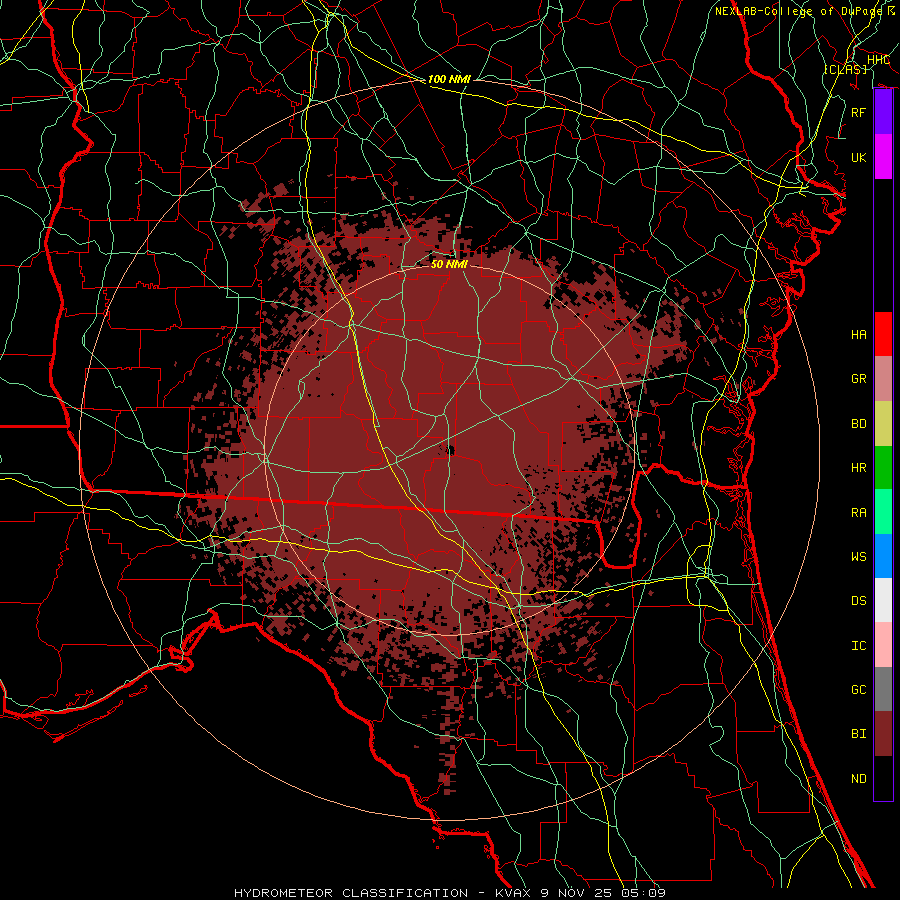Click the RF label in the legend
900x900 pixels.
(x=859, y=112)
